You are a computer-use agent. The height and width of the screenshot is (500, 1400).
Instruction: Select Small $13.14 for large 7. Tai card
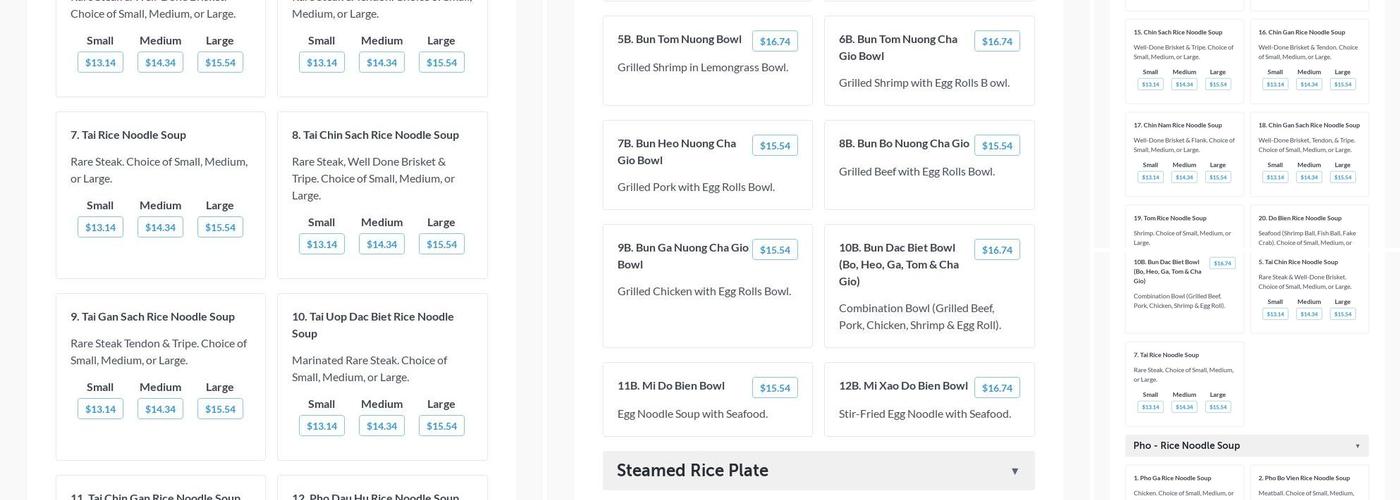click(x=100, y=227)
